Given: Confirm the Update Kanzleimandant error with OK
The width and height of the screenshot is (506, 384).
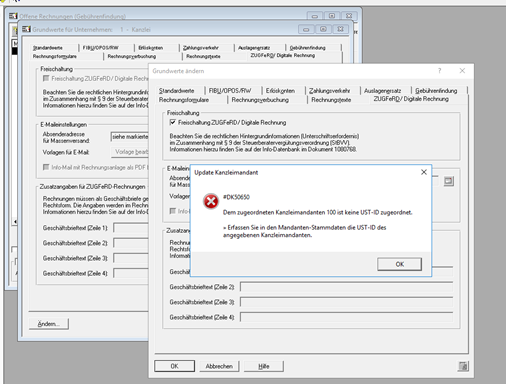Looking at the screenshot, I should pos(399,264).
